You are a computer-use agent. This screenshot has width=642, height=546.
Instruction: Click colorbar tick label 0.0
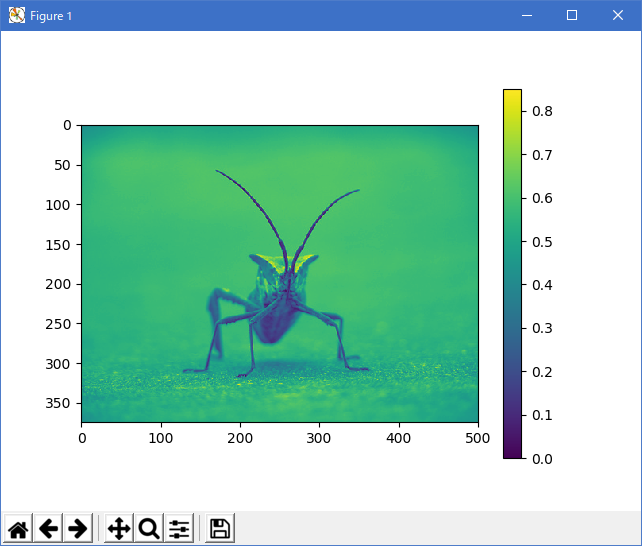click(x=542, y=459)
